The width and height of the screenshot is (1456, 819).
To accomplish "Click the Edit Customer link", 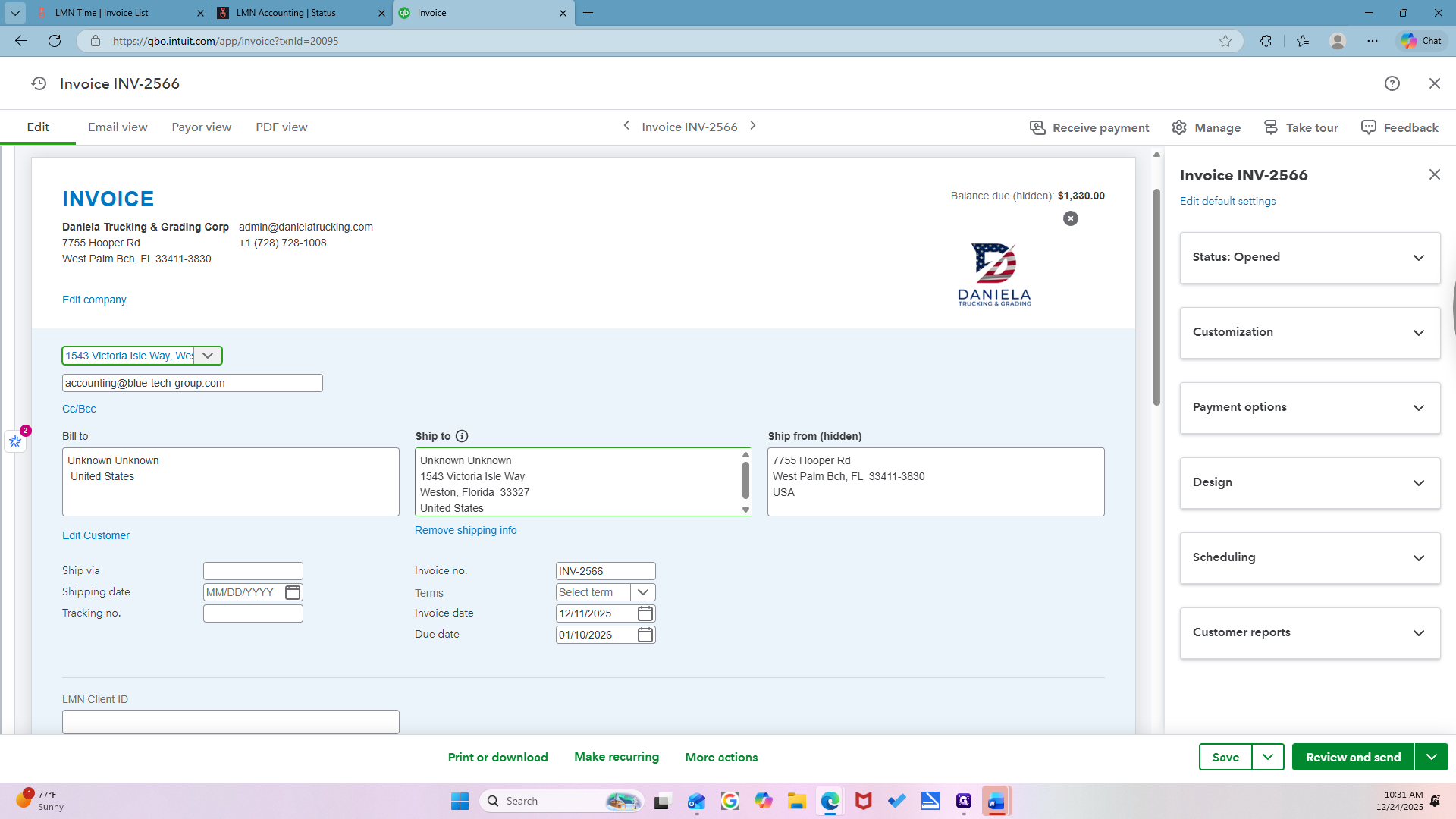I will tap(96, 535).
